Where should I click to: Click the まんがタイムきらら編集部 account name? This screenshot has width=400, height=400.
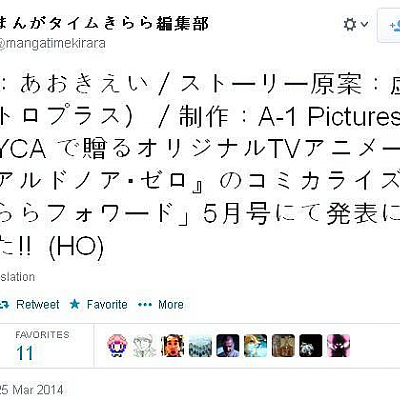105,24
